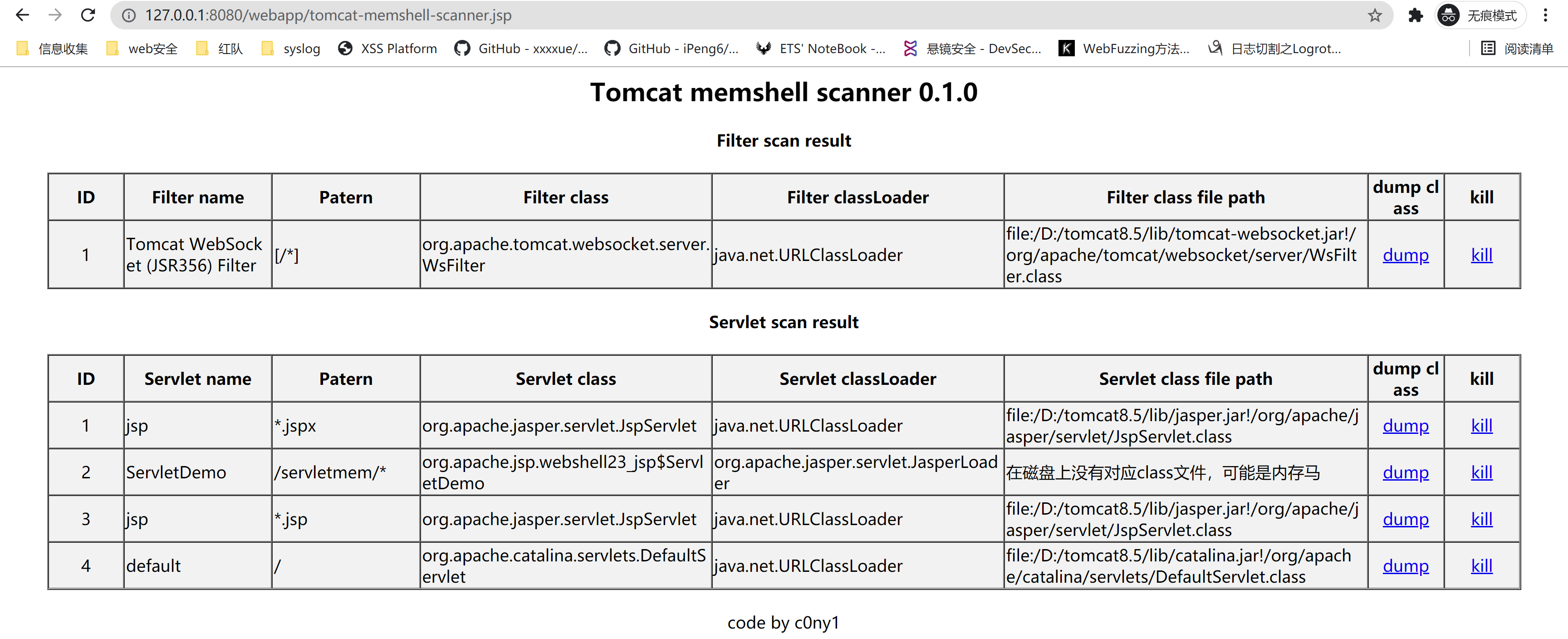Click the browser forward arrow

[55, 15]
